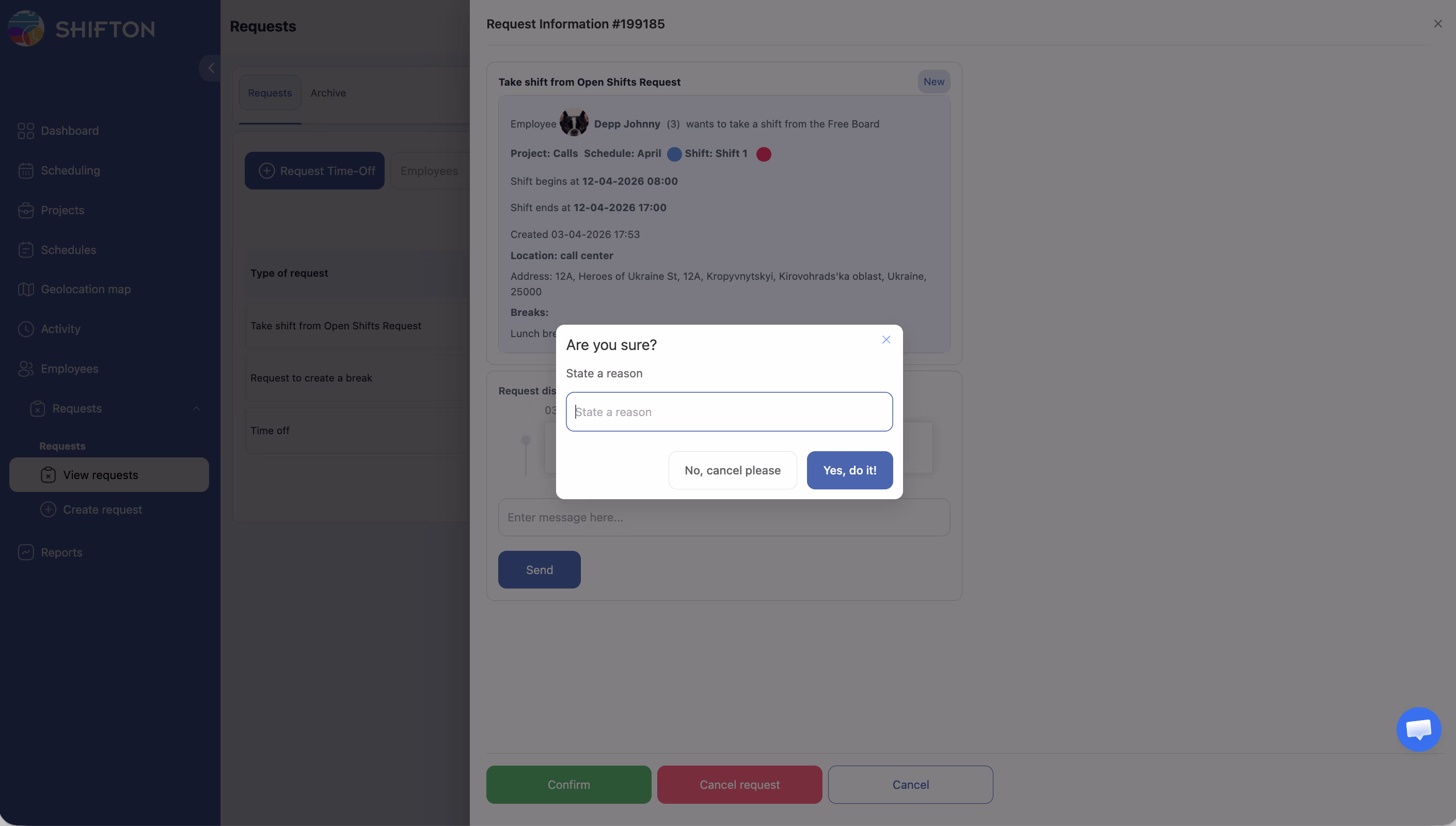Click the Reports chart icon
The image size is (1456, 826).
[x=25, y=552]
